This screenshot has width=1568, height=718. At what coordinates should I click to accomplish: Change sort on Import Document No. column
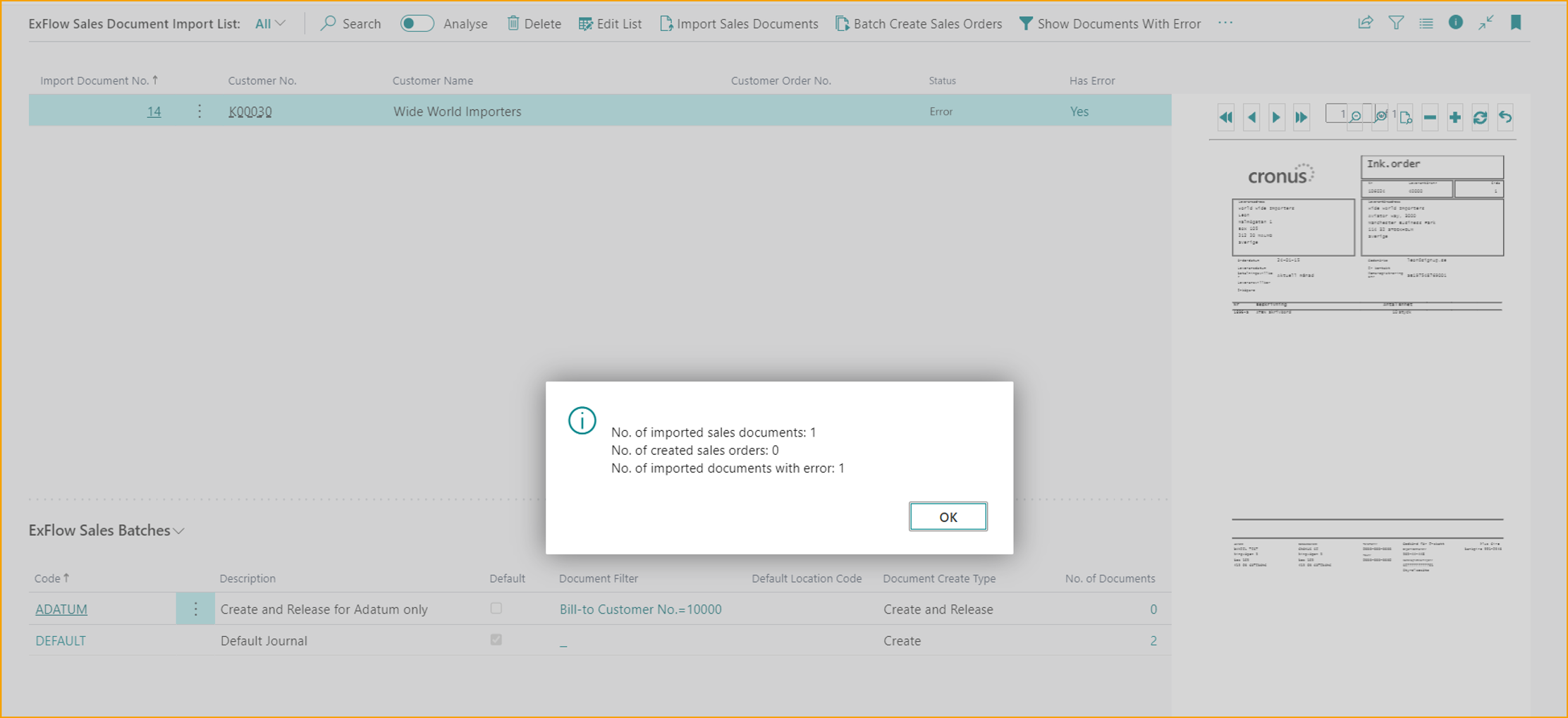tap(99, 80)
